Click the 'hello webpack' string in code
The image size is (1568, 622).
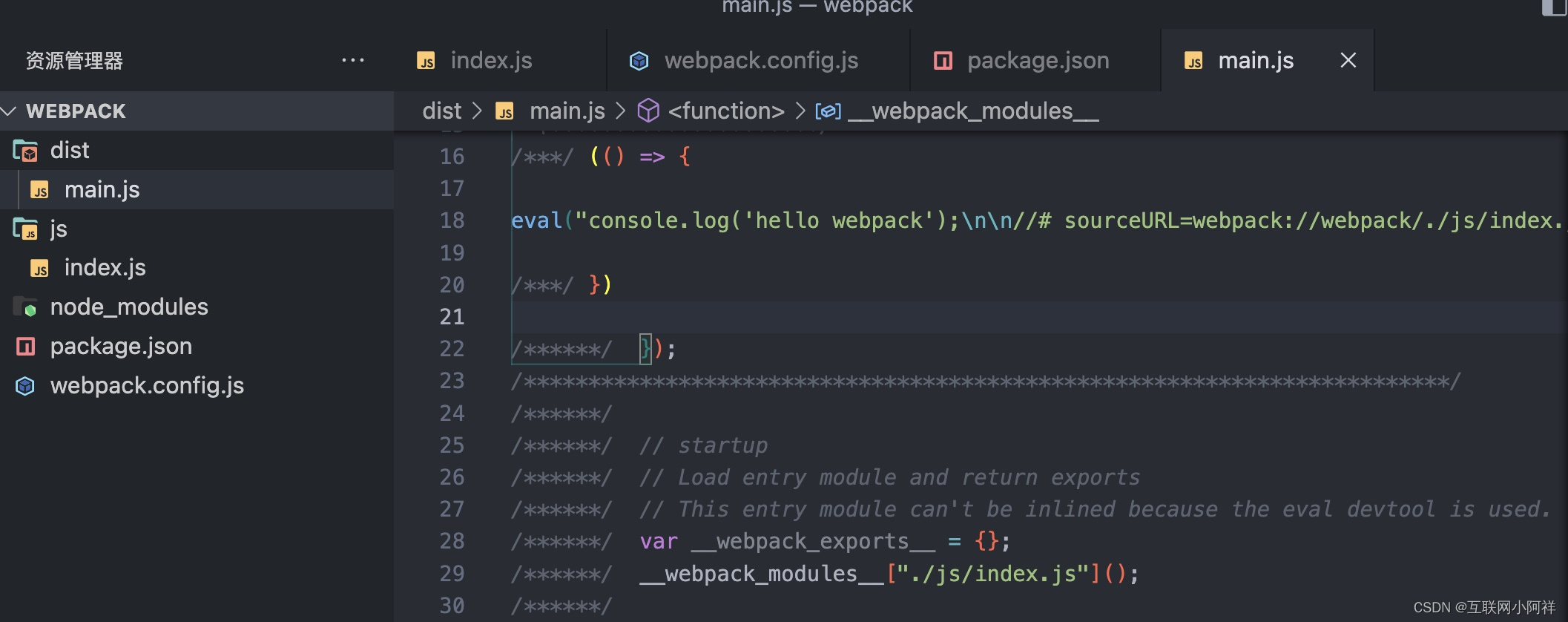click(839, 220)
